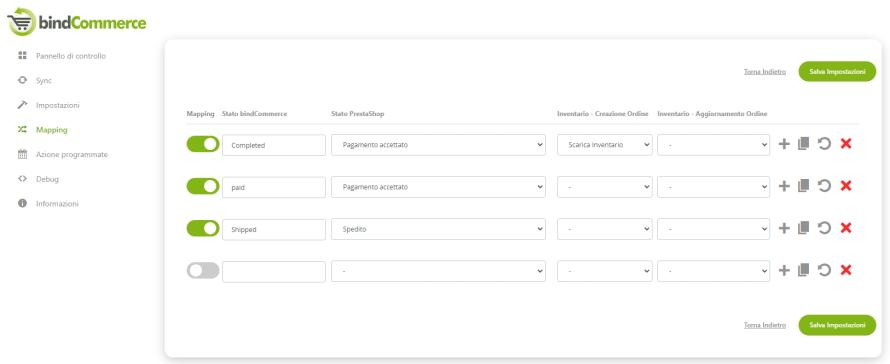Screen dimensions: 890x364
Task: Enable the empty row mapping toggle
Action: (x=203, y=271)
